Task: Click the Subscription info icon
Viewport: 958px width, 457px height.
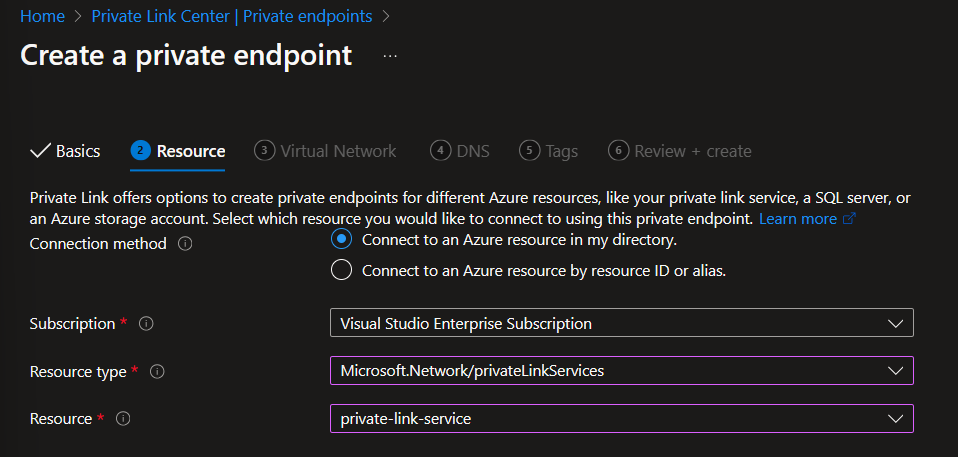Action: pos(147,324)
